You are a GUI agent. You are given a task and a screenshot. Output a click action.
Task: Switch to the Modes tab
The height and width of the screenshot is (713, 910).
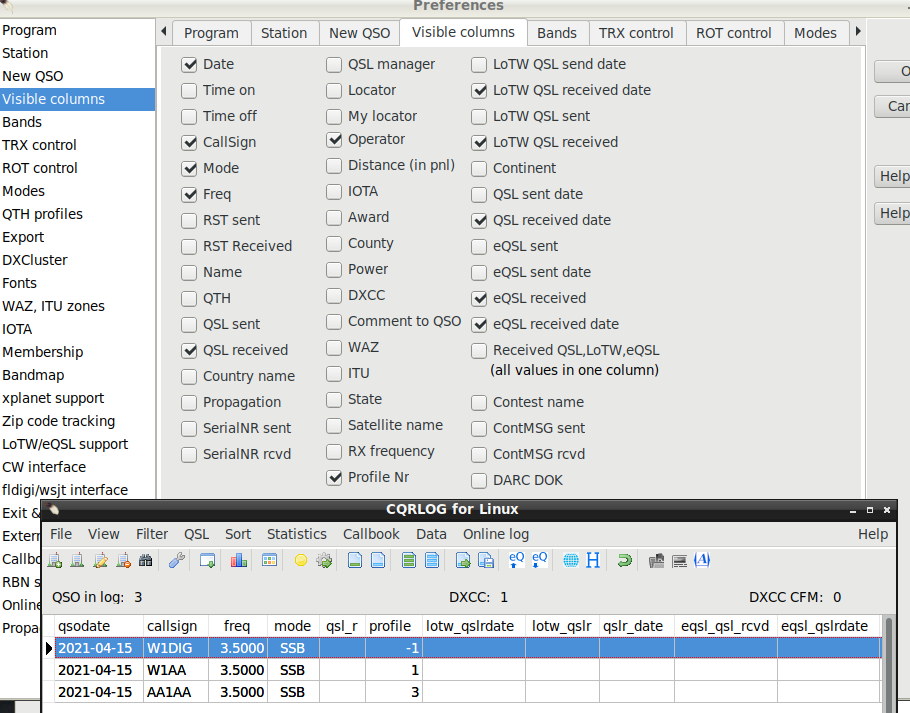[815, 33]
